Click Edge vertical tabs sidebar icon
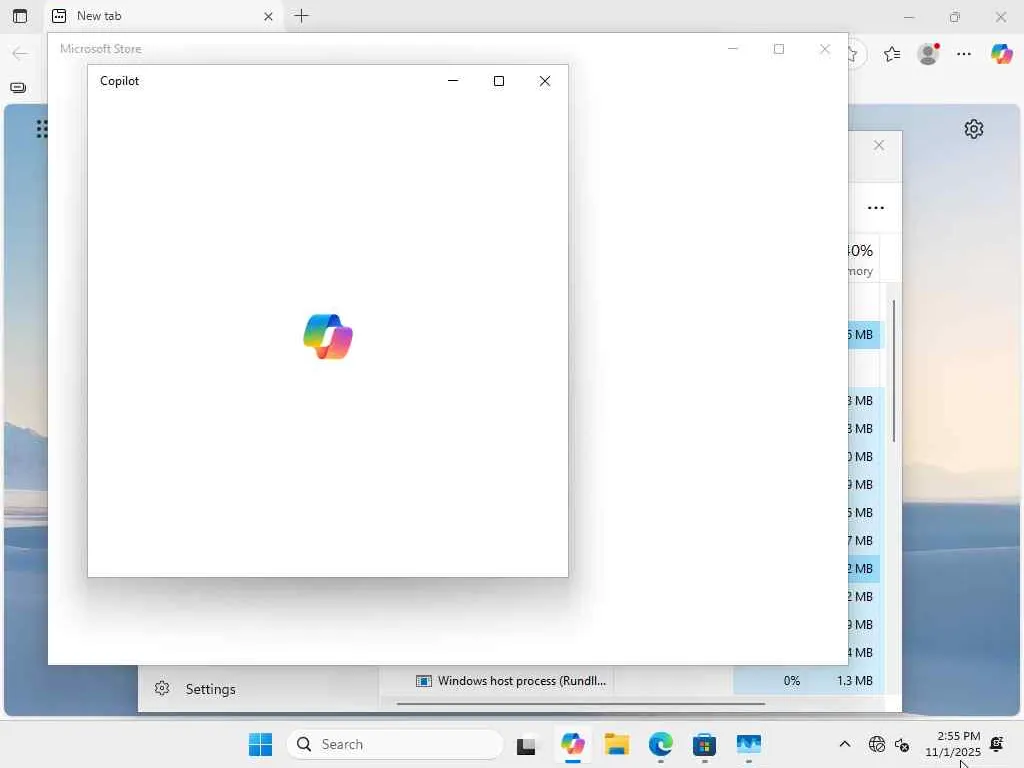Image resolution: width=1024 pixels, height=768 pixels. tap(18, 88)
